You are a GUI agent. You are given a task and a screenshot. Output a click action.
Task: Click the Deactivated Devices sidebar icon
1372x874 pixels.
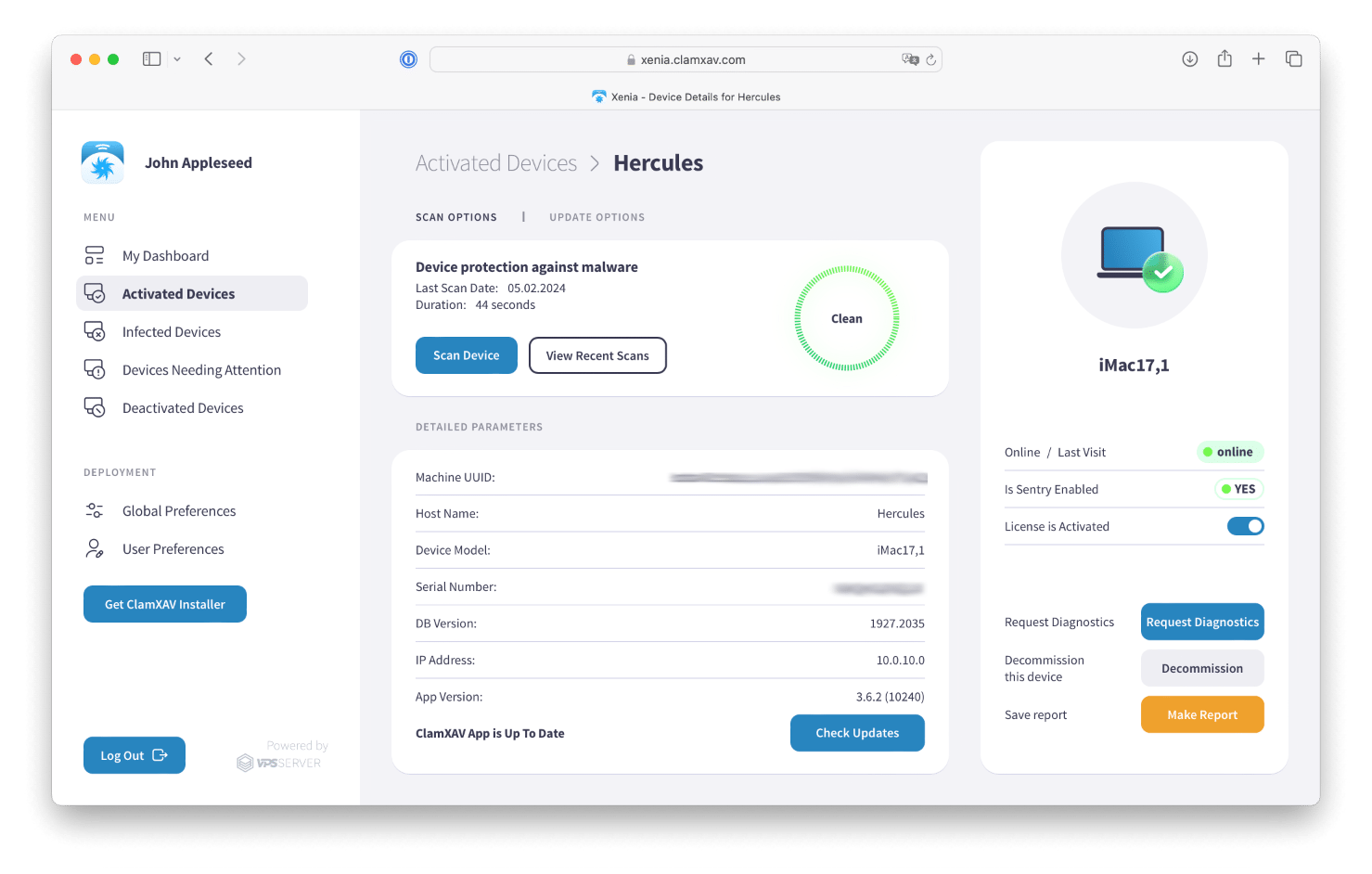(95, 407)
